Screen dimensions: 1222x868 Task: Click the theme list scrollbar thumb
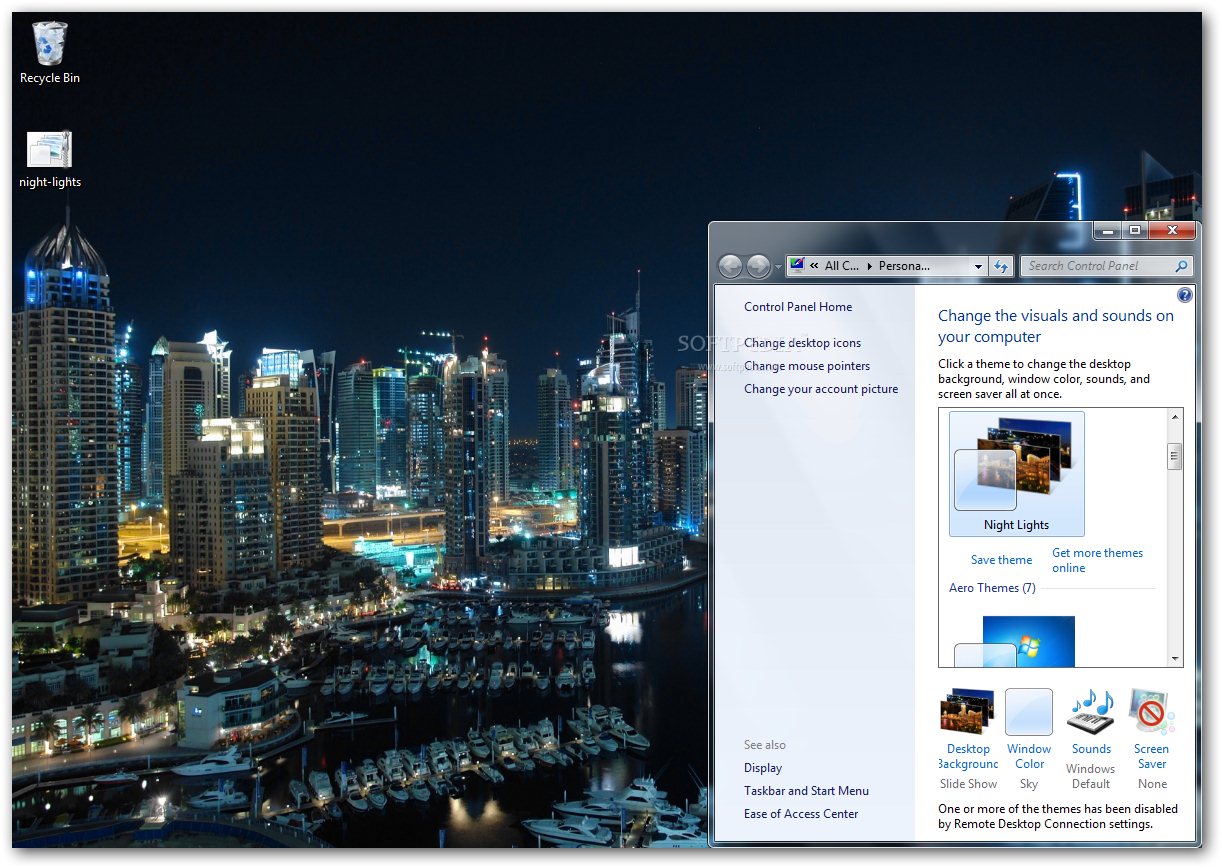(x=1175, y=456)
